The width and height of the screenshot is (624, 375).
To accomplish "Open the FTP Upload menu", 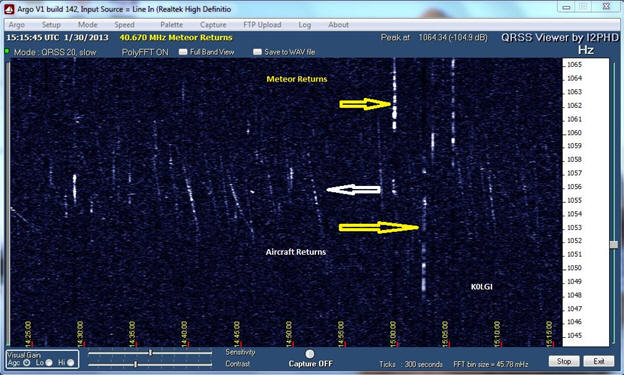I will coord(262,25).
